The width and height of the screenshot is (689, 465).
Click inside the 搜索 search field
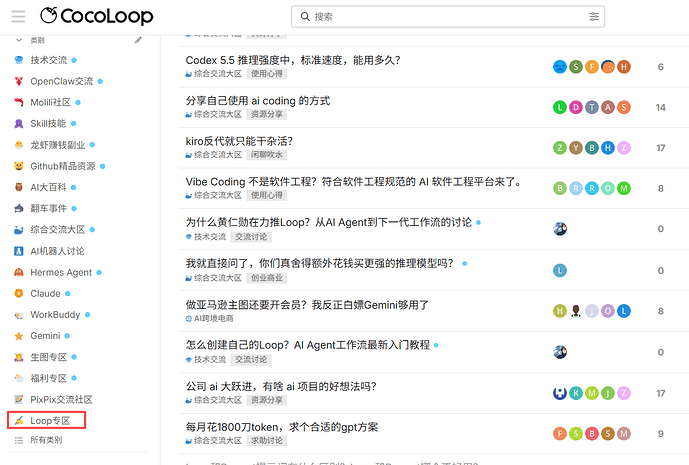click(x=448, y=17)
